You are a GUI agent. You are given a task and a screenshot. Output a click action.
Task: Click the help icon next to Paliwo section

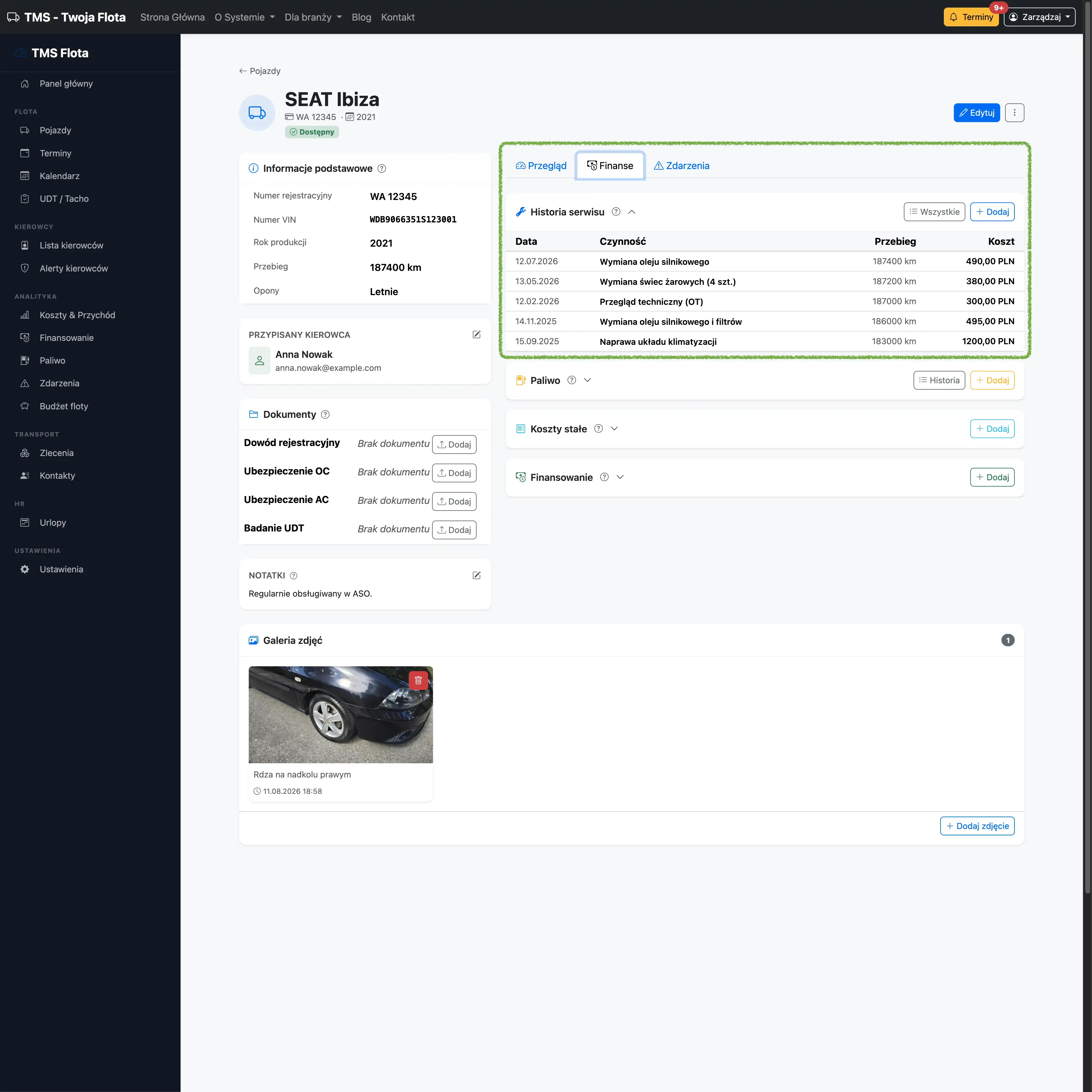coord(571,380)
